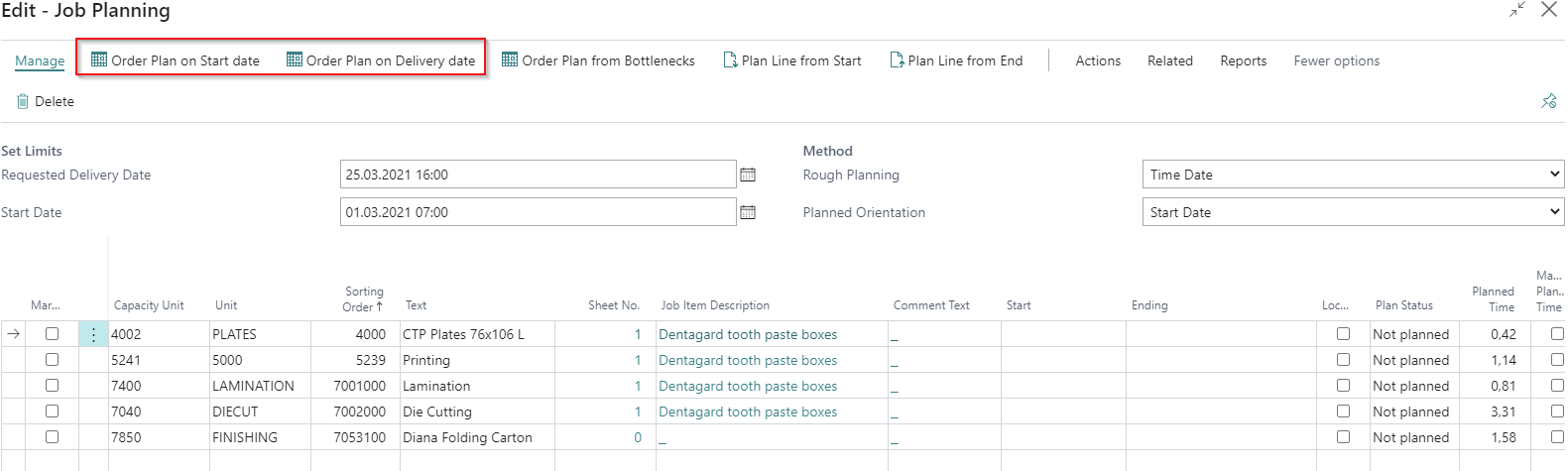Image resolution: width=1568 pixels, height=471 pixels.
Task: Open Dentagard link in CTP Plates row
Action: (x=748, y=335)
